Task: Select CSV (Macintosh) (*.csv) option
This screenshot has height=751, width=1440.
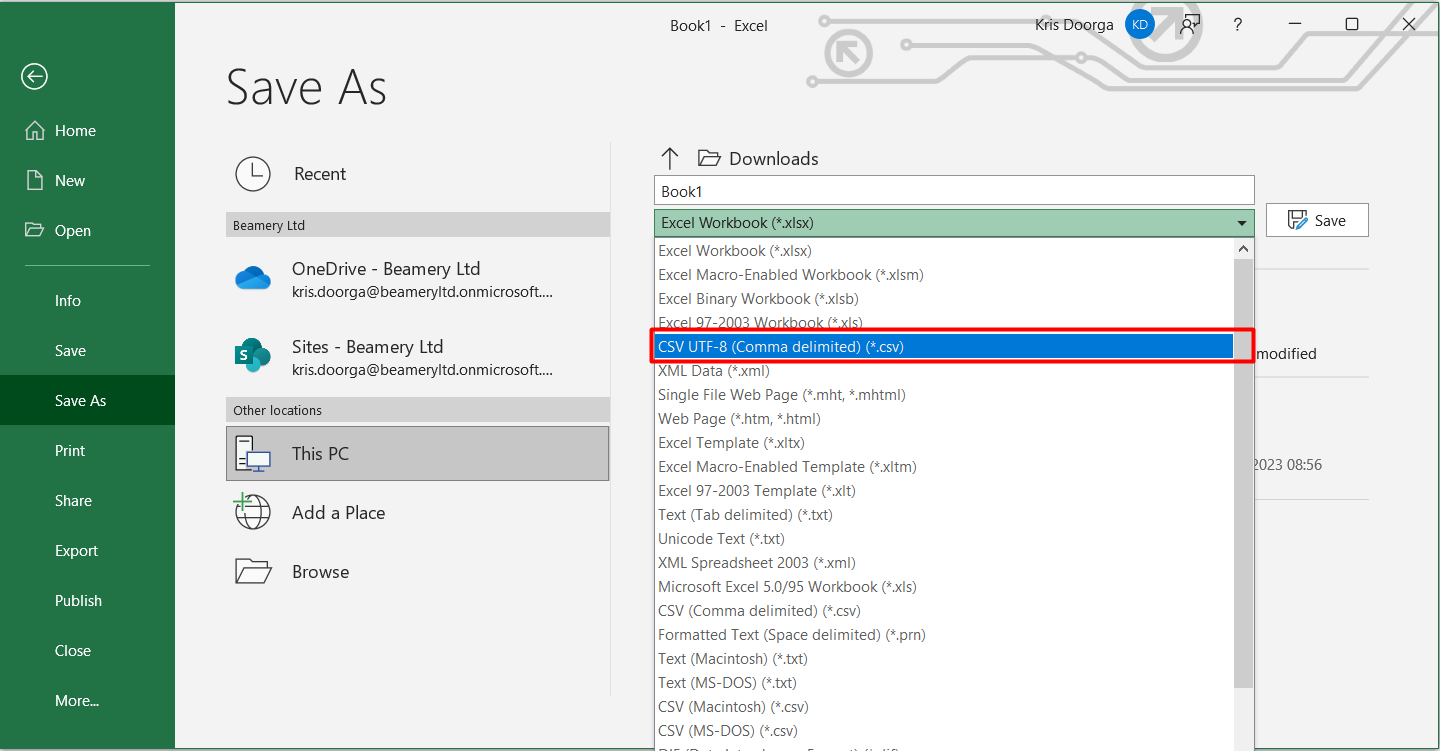Action: [x=945, y=707]
